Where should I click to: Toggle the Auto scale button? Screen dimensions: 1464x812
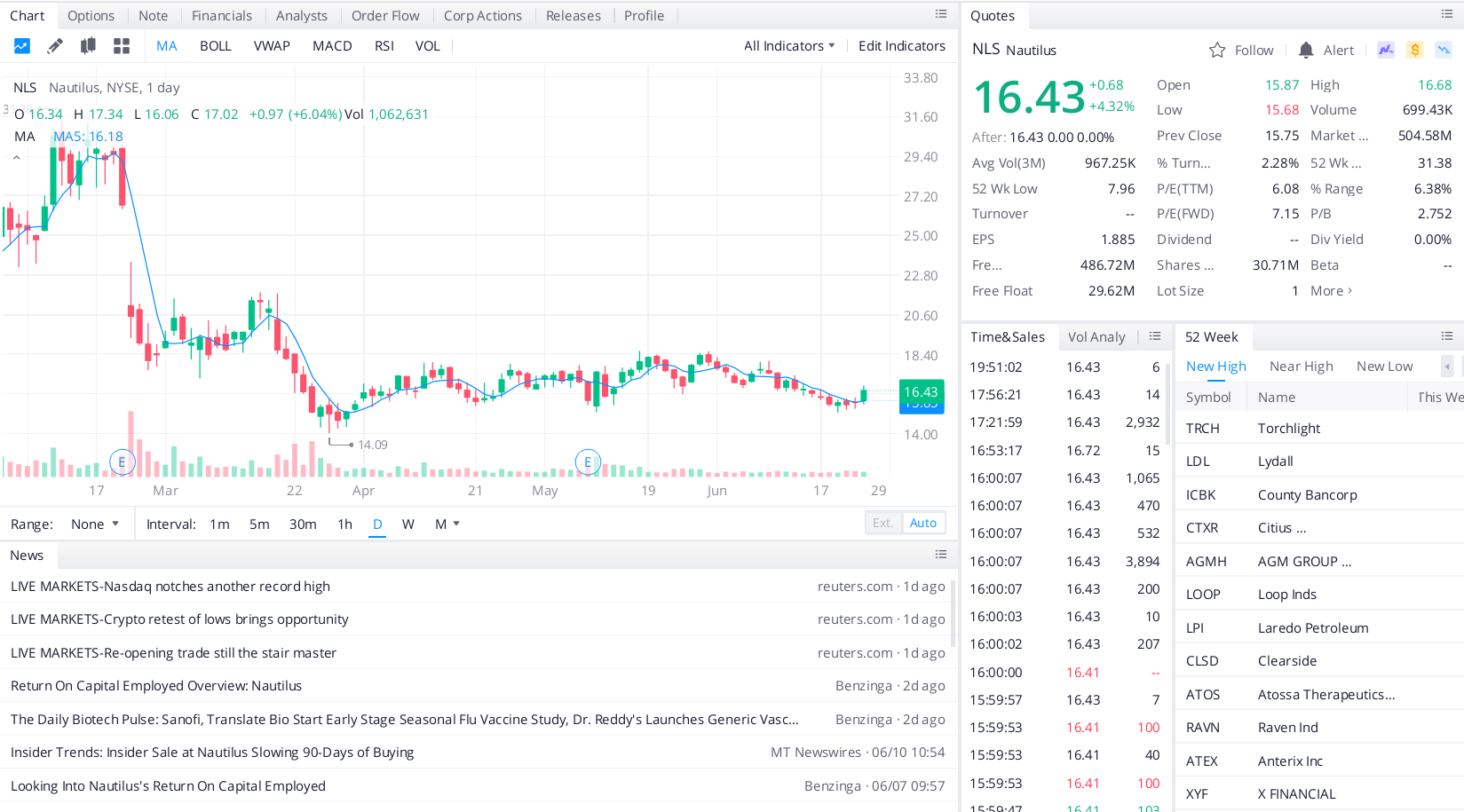coord(923,523)
